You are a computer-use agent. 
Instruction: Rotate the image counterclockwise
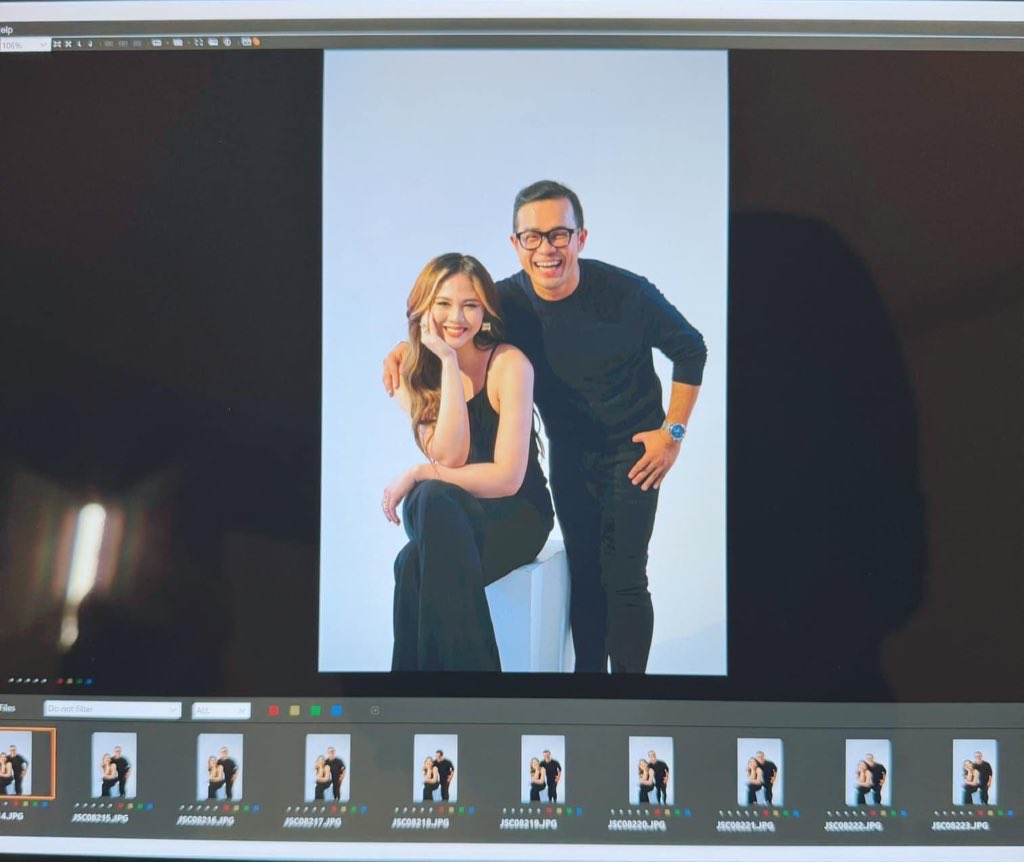(79, 44)
